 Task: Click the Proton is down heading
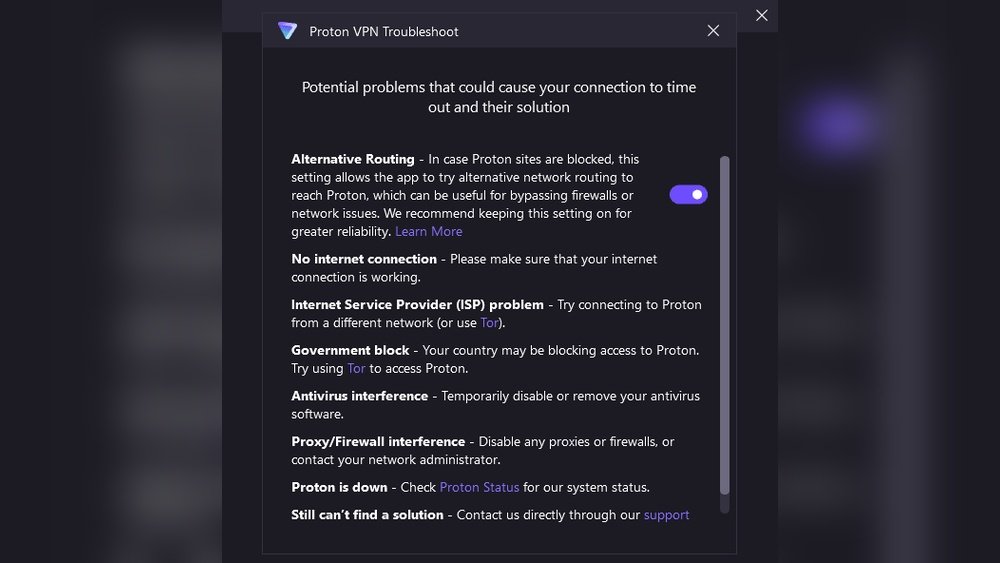[341, 487]
